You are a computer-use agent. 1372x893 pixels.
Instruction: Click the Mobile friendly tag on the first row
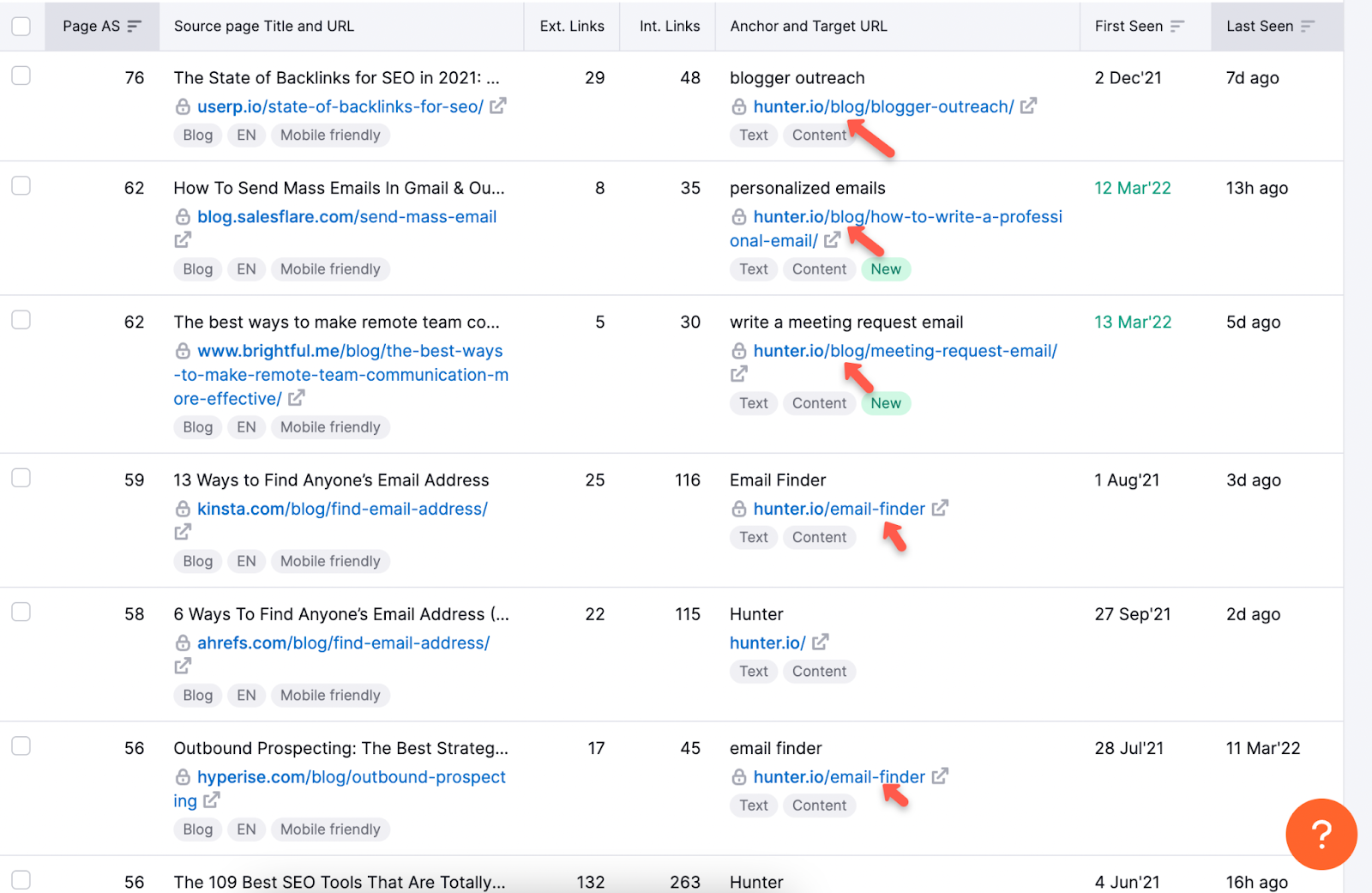330,135
